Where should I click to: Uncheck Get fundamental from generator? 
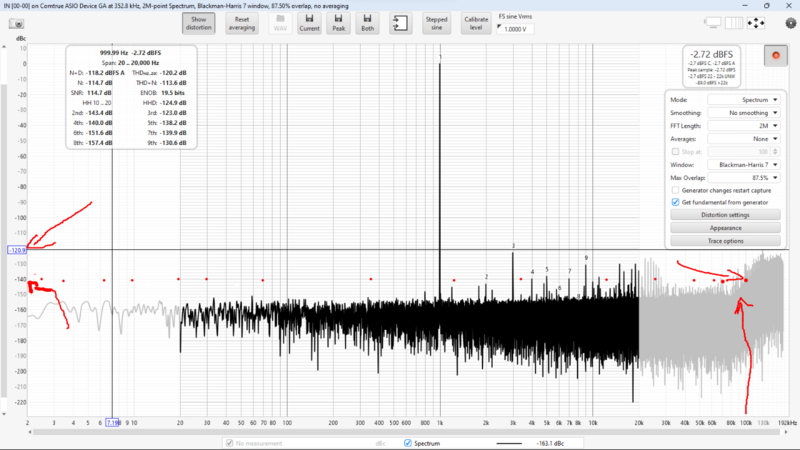click(x=675, y=202)
